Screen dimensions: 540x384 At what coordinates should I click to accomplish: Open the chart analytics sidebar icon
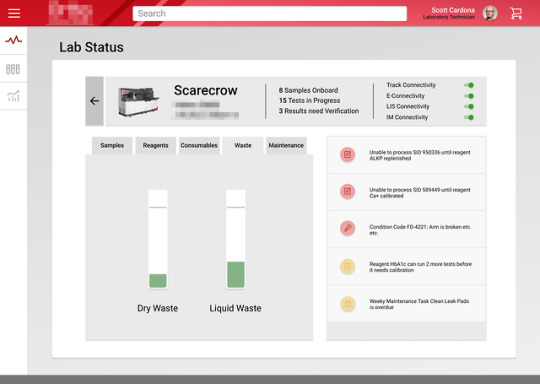13,96
